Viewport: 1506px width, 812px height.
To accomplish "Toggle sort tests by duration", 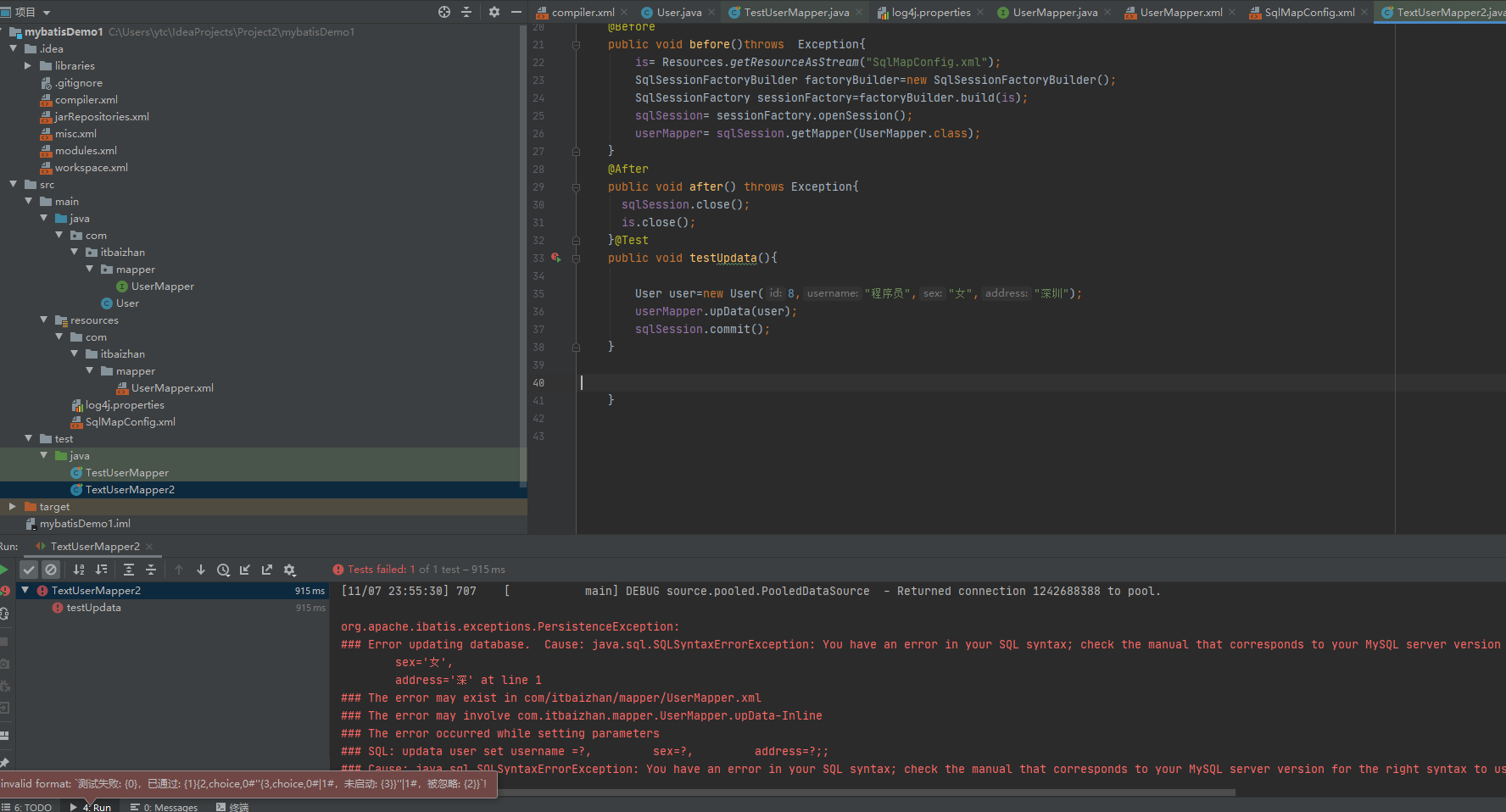I will tap(102, 570).
